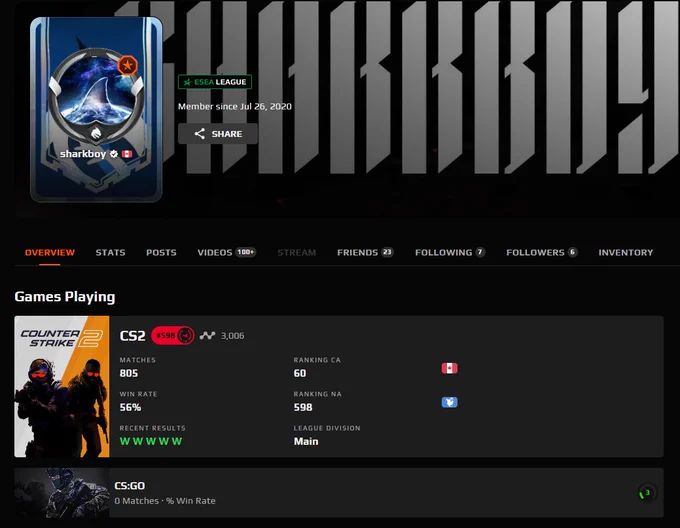
Task: Click the share arrow icon
Action: point(199,134)
